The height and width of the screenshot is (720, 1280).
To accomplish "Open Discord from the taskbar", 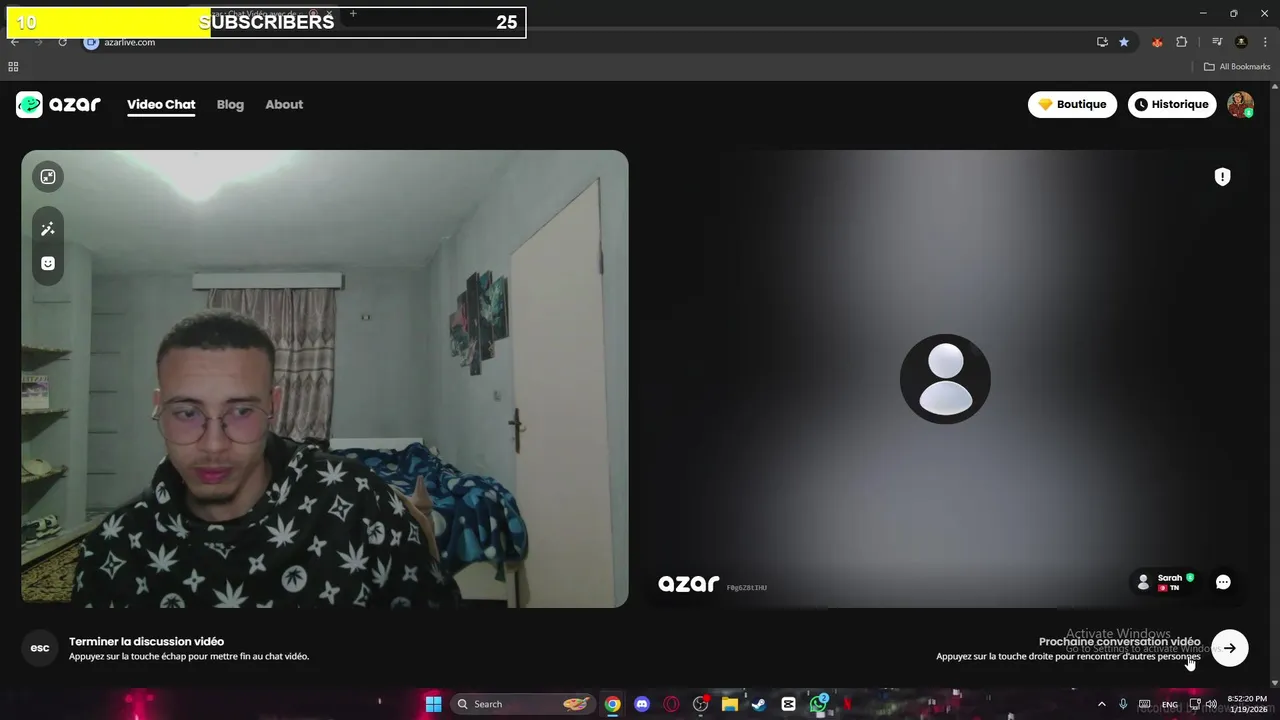I will [x=642, y=704].
